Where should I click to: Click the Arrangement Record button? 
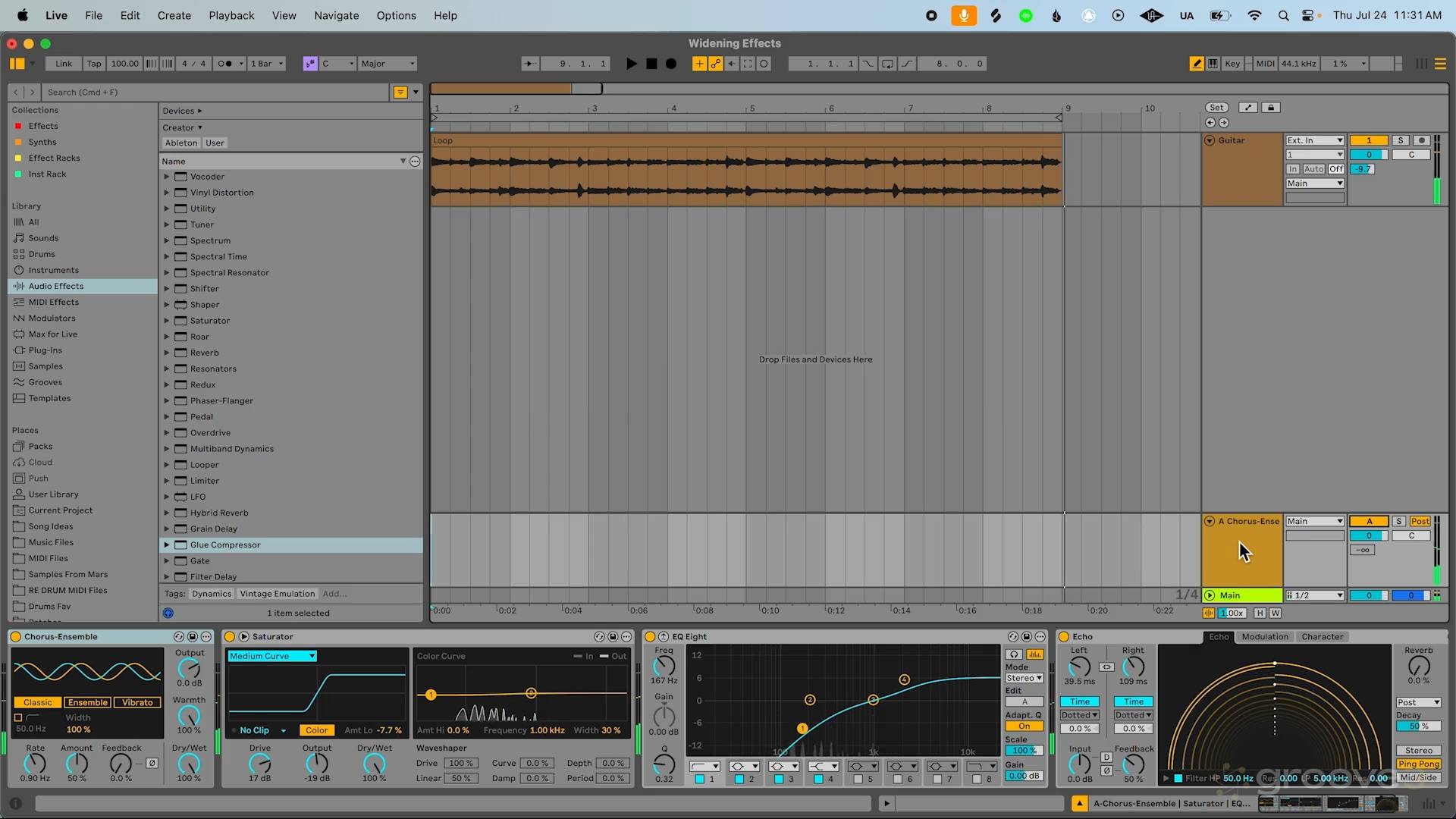[x=671, y=64]
